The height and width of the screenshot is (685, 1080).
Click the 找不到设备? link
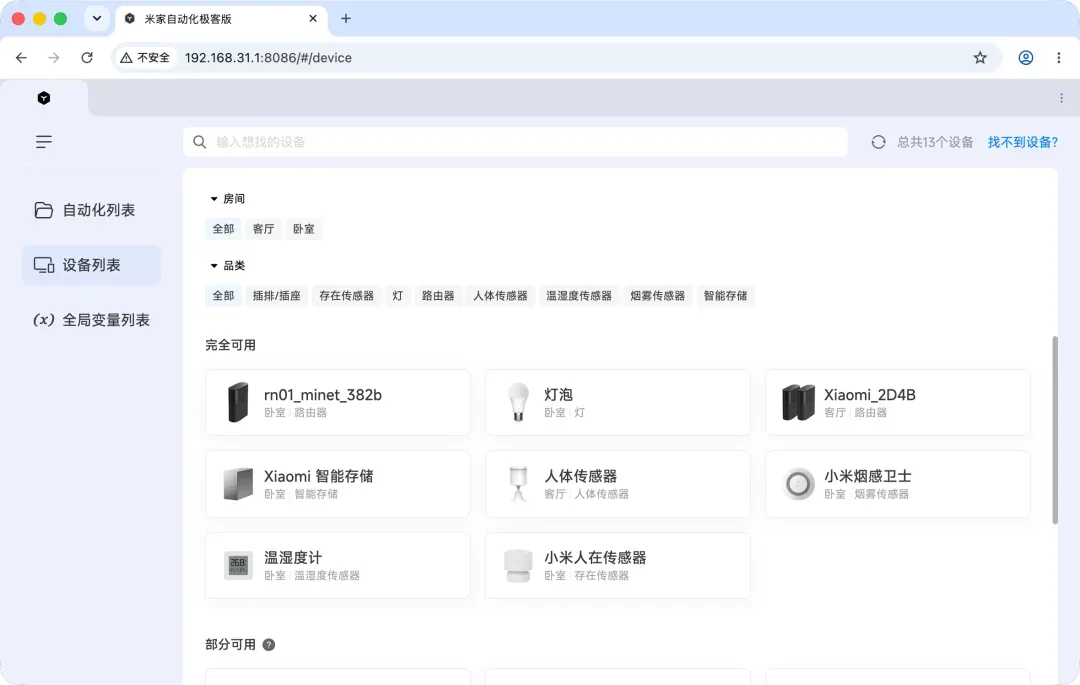(x=1023, y=142)
